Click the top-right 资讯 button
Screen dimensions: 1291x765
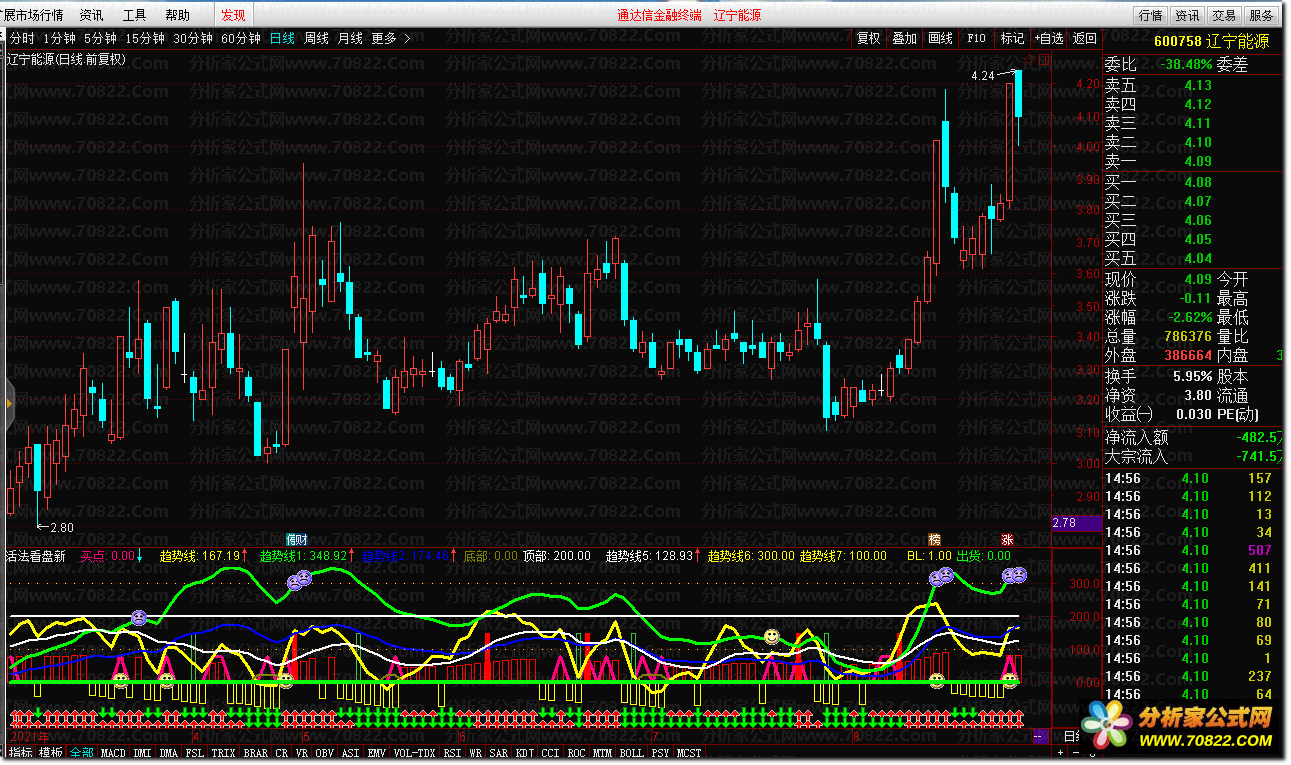click(1187, 15)
